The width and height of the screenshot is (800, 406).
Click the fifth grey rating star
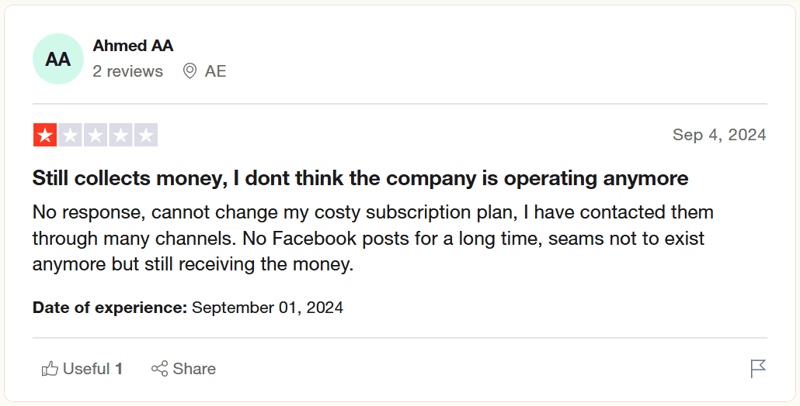coord(146,135)
